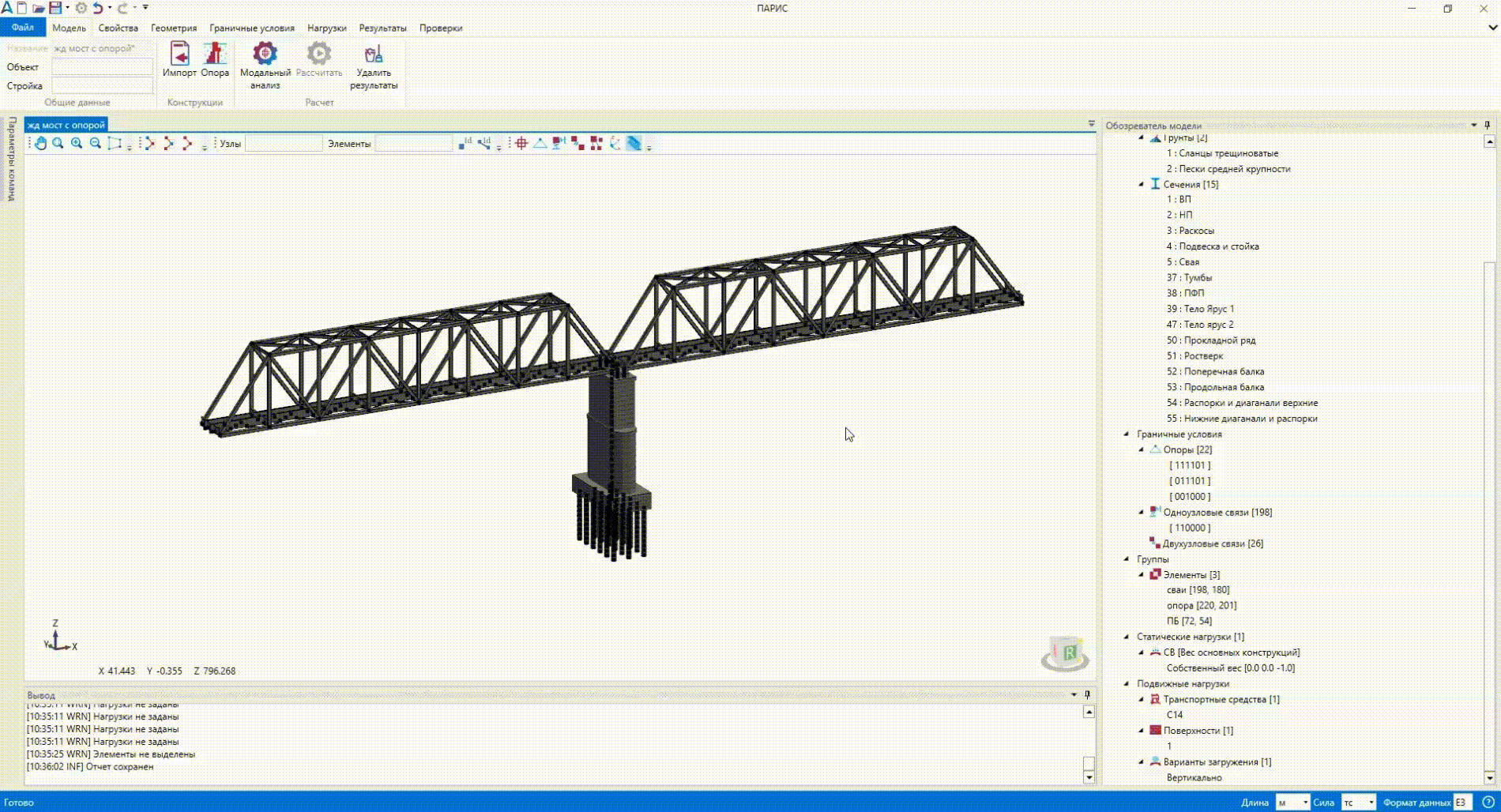
Task: Open the Результаты ribbon tab
Action: tap(382, 28)
